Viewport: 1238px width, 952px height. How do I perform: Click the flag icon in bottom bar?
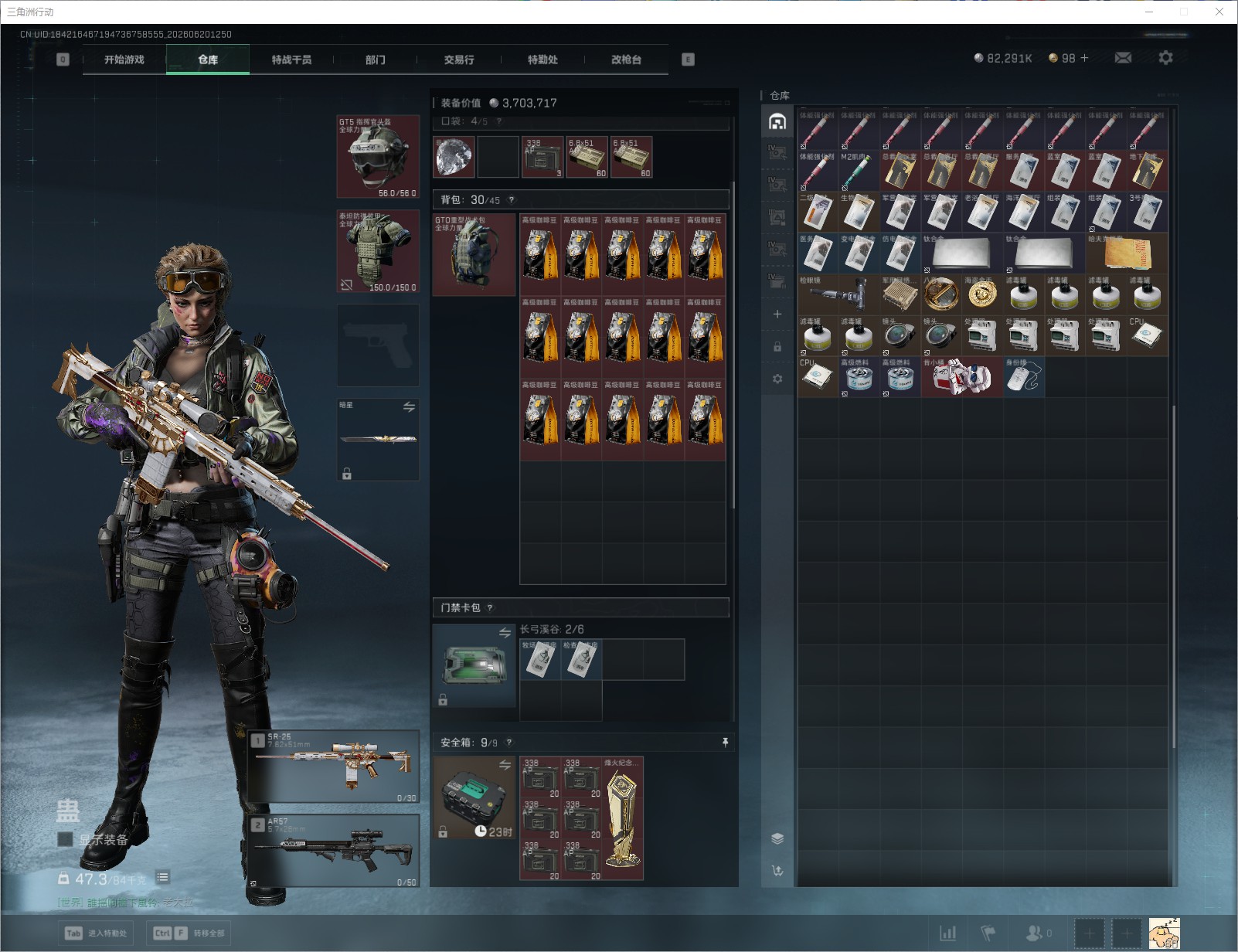(988, 933)
